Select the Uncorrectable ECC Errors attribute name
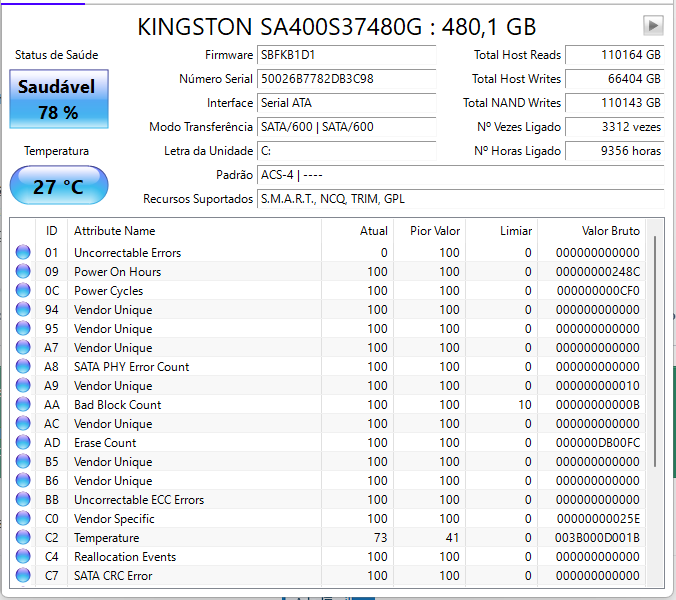Image resolution: width=676 pixels, height=600 pixels. click(x=139, y=500)
